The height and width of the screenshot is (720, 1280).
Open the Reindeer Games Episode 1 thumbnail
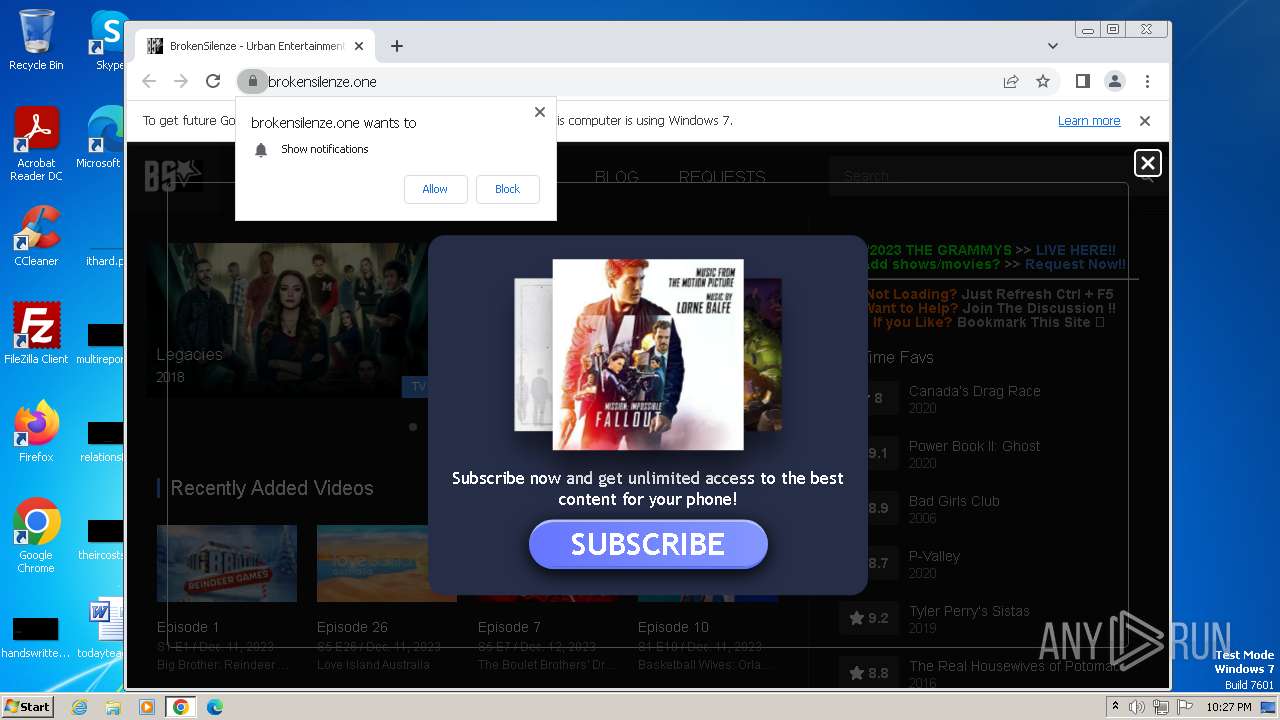227,563
